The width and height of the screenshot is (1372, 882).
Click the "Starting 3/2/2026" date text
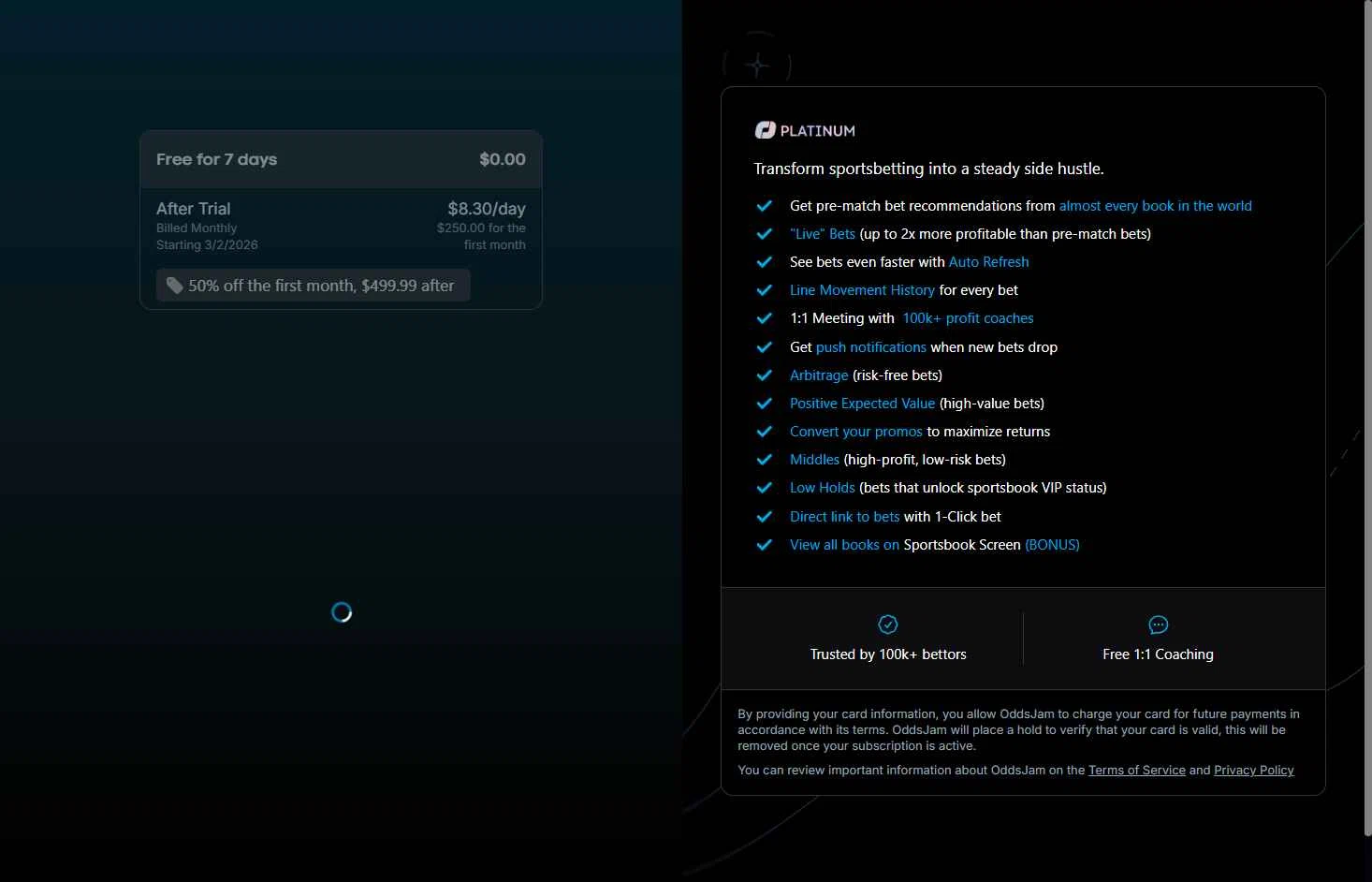(207, 245)
